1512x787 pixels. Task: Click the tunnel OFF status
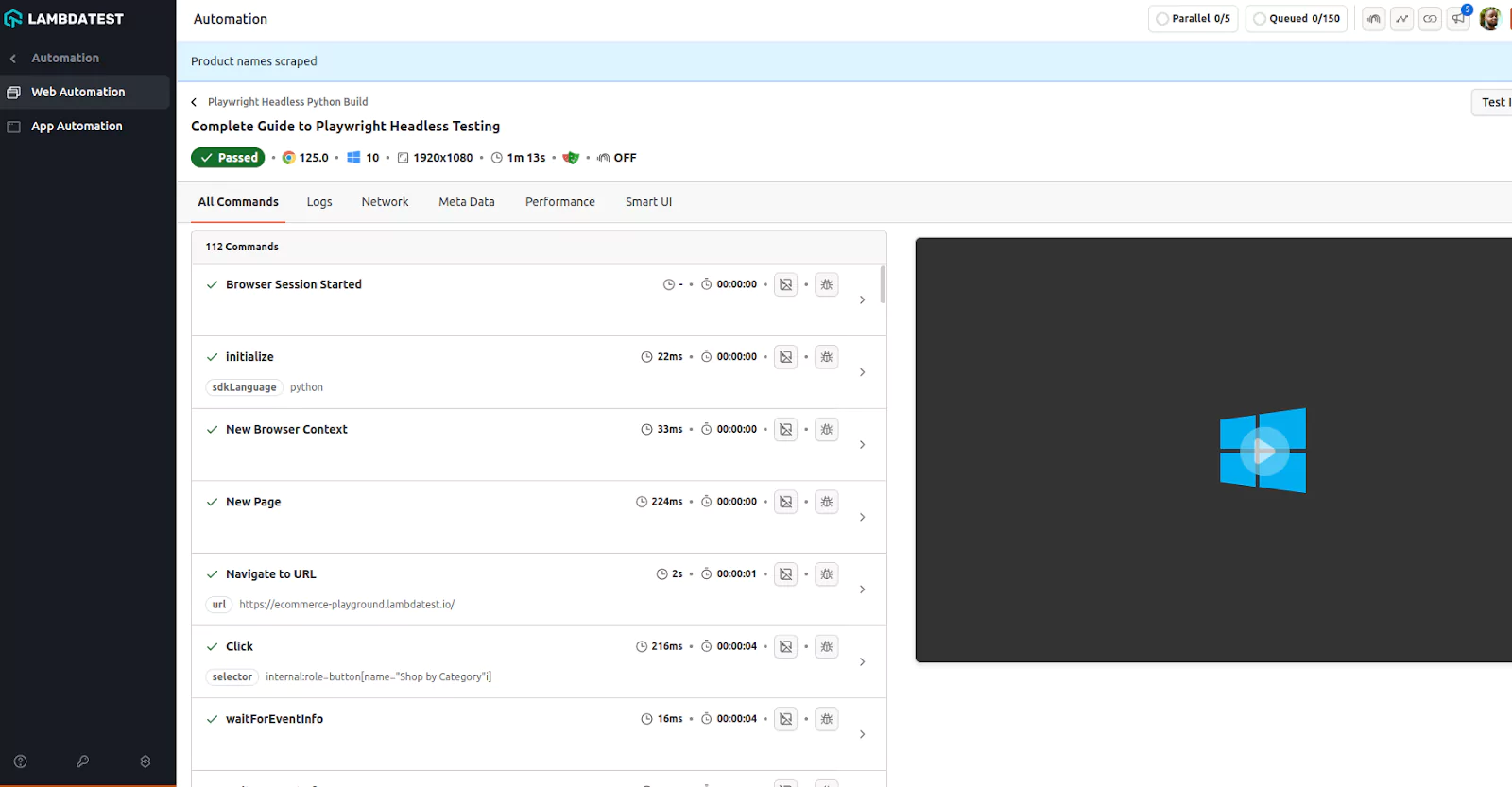pos(616,158)
